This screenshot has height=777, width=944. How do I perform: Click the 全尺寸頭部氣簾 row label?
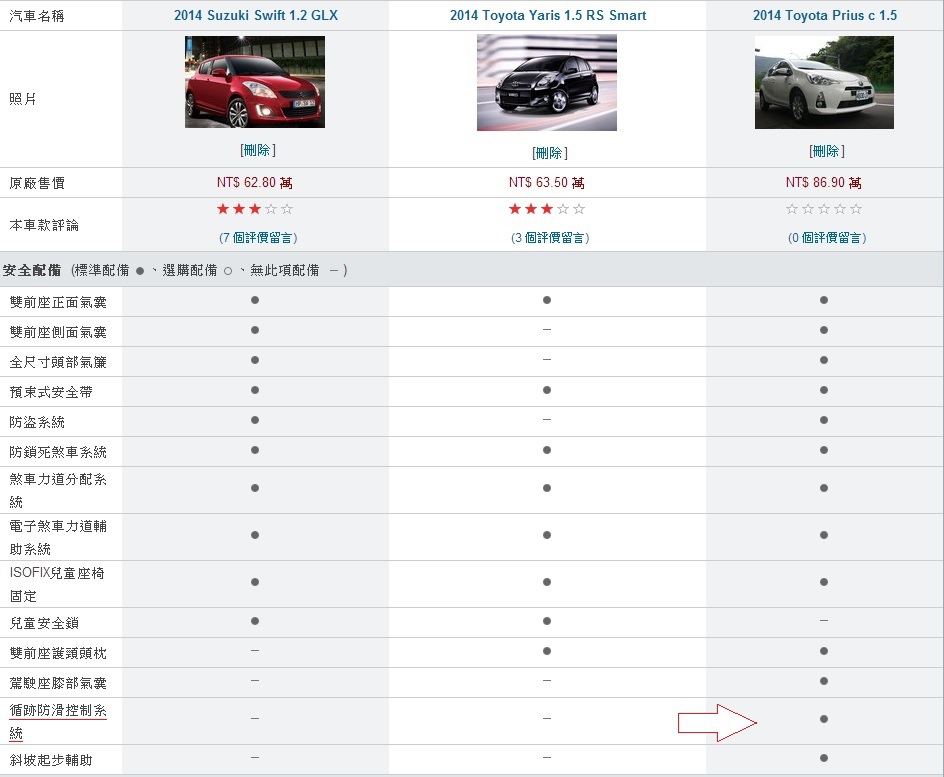[58, 362]
